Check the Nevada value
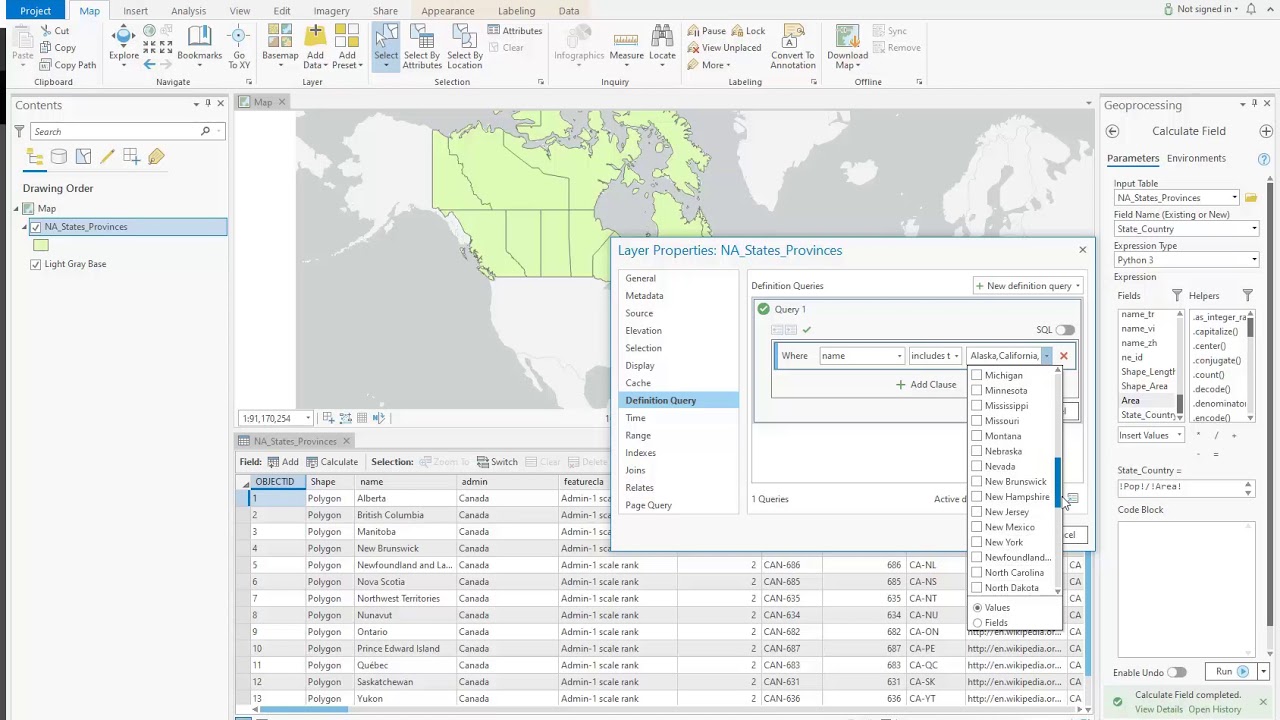The height and width of the screenshot is (720, 1280). (977, 466)
